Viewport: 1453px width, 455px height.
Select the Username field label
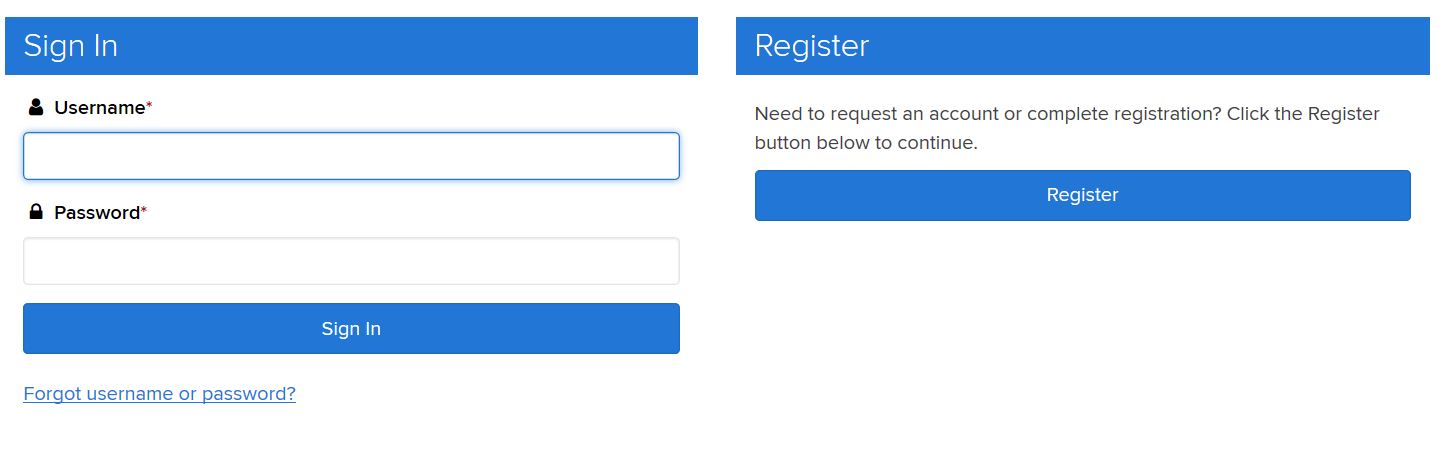pos(100,107)
